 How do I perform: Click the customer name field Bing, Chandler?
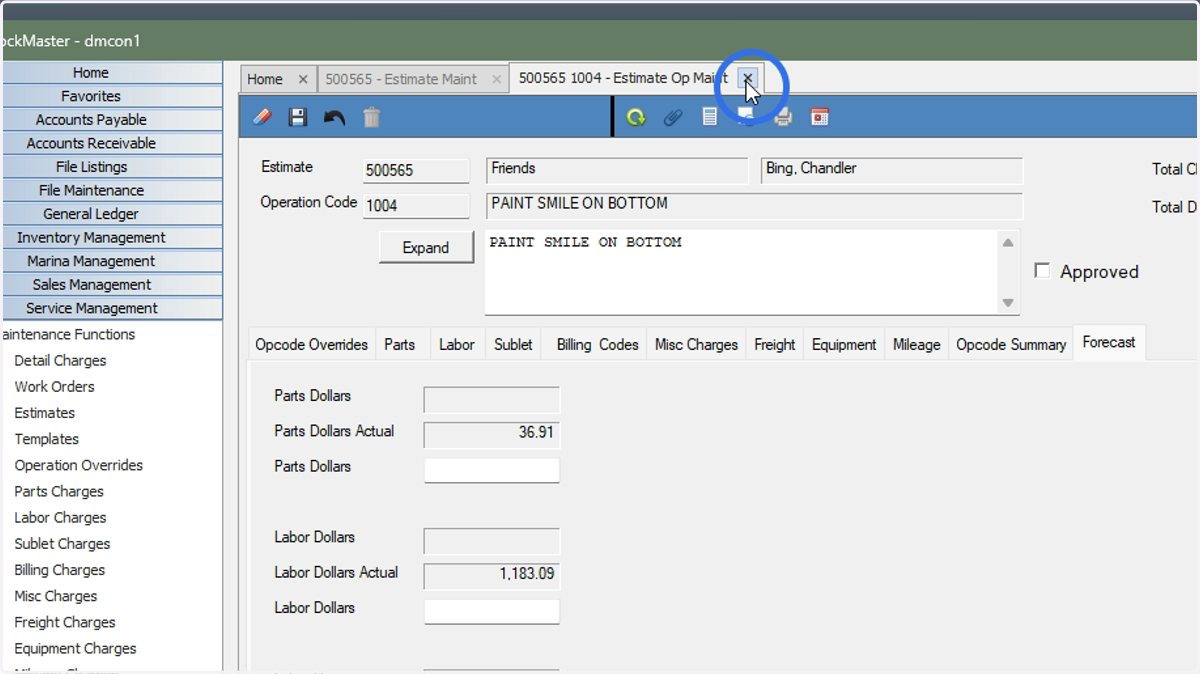click(891, 170)
